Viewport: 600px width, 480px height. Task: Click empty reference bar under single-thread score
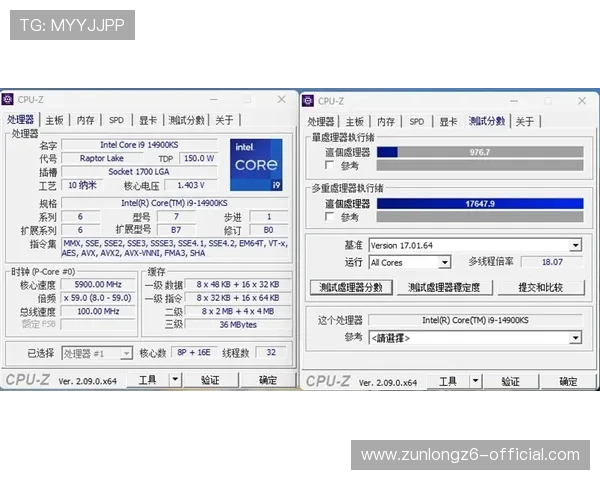[480, 165]
